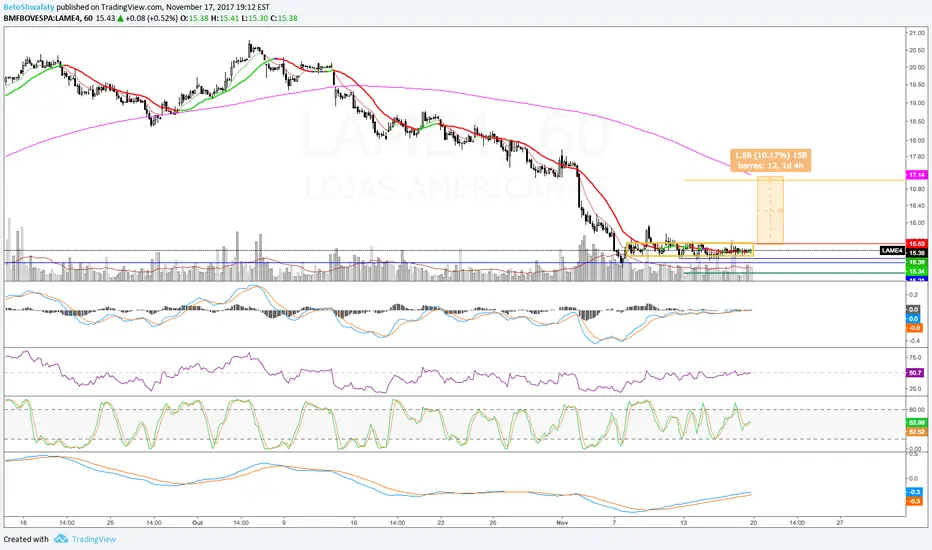Click the magenta 17.14 moving average price tag
This screenshot has width=932, height=550.
click(x=915, y=175)
